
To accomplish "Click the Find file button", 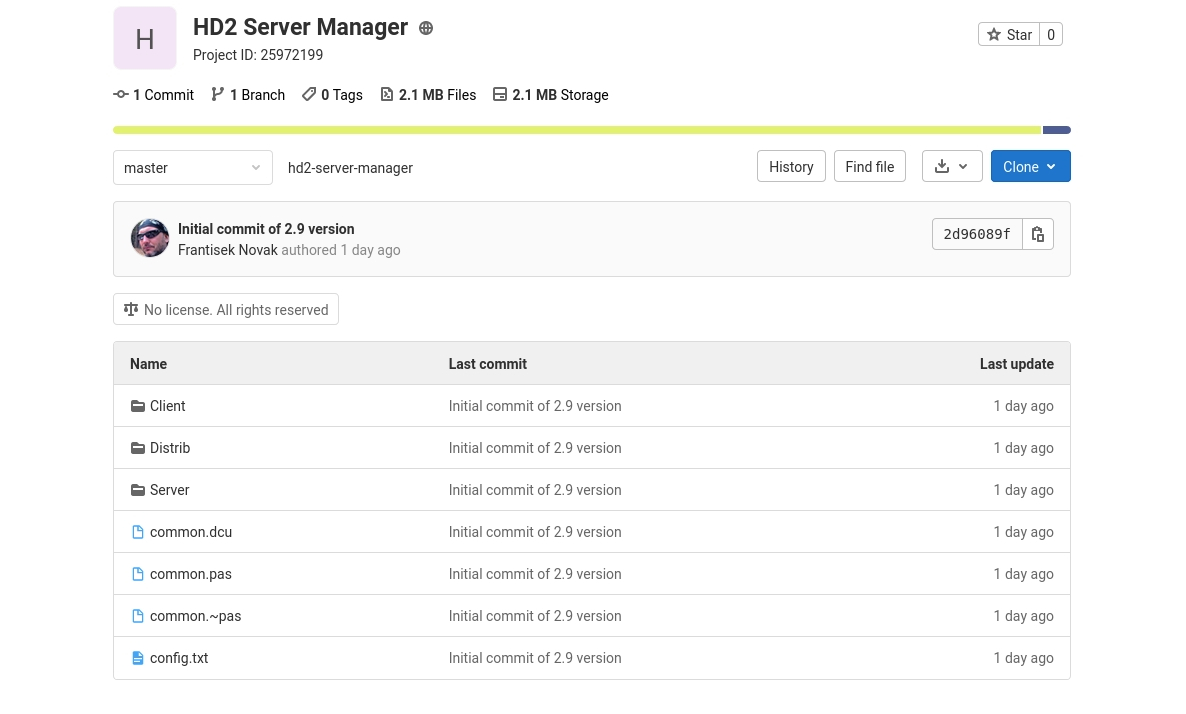I will [x=869, y=167].
